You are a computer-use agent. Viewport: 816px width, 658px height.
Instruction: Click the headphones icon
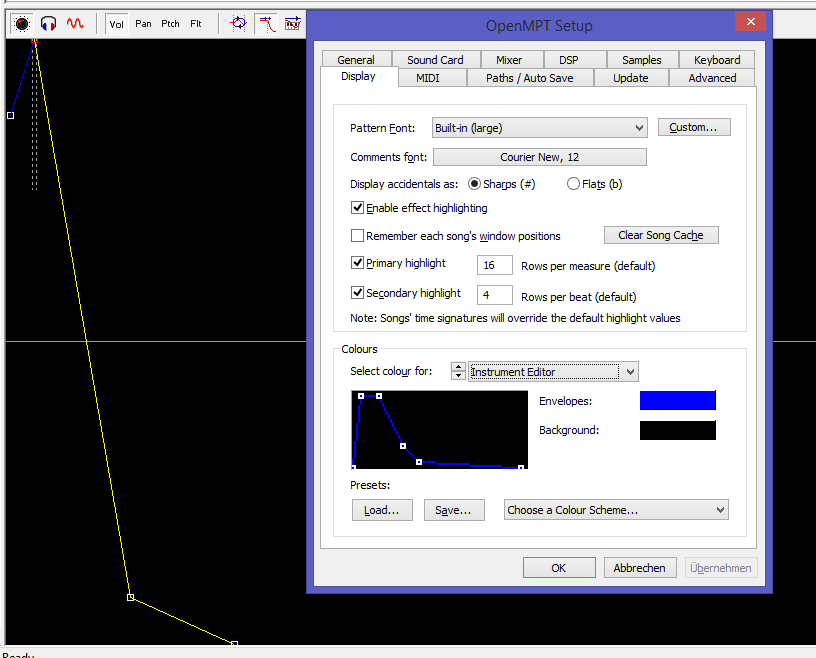tap(48, 23)
